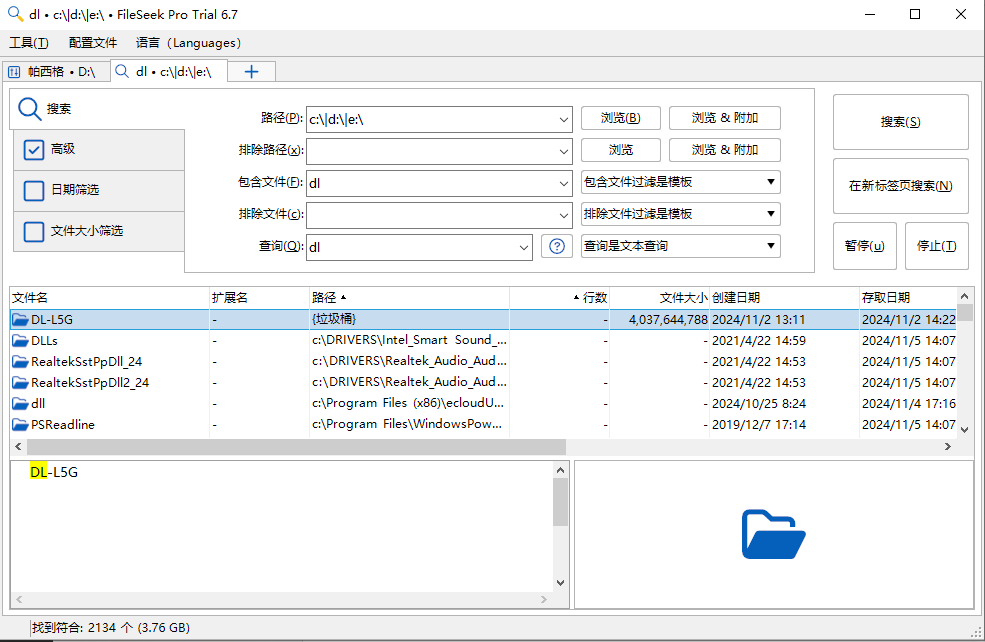985x642 pixels.
Task: Sort by the 存取日期 column header
Action: [x=908, y=298]
